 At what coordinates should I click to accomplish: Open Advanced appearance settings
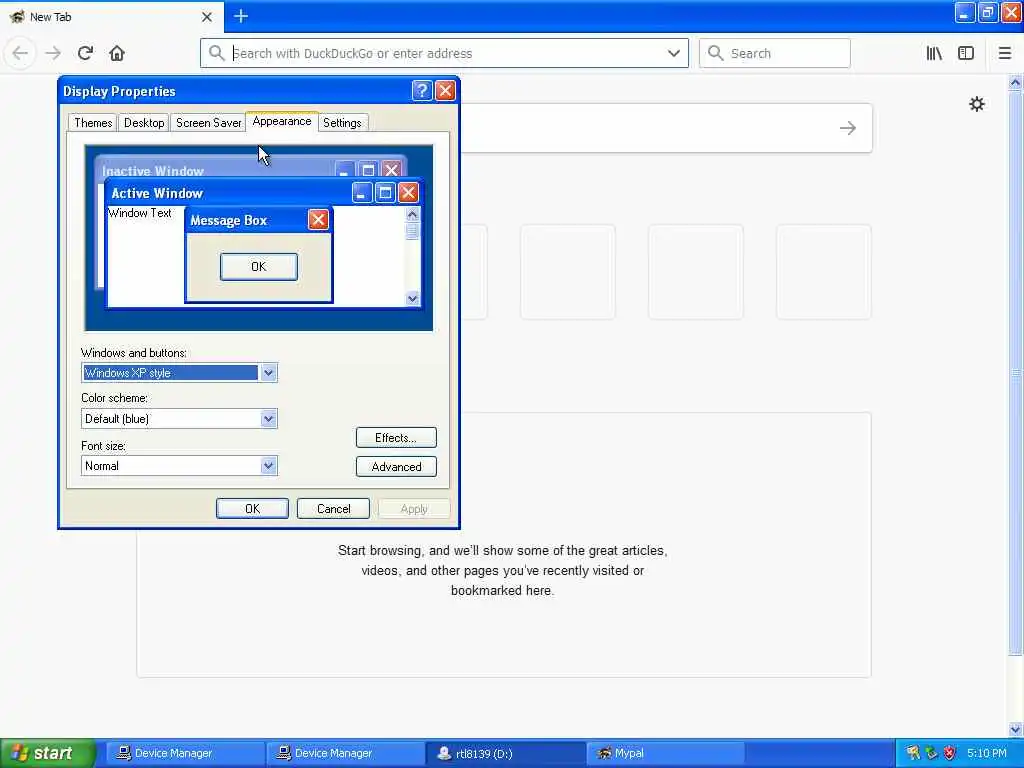click(x=396, y=466)
